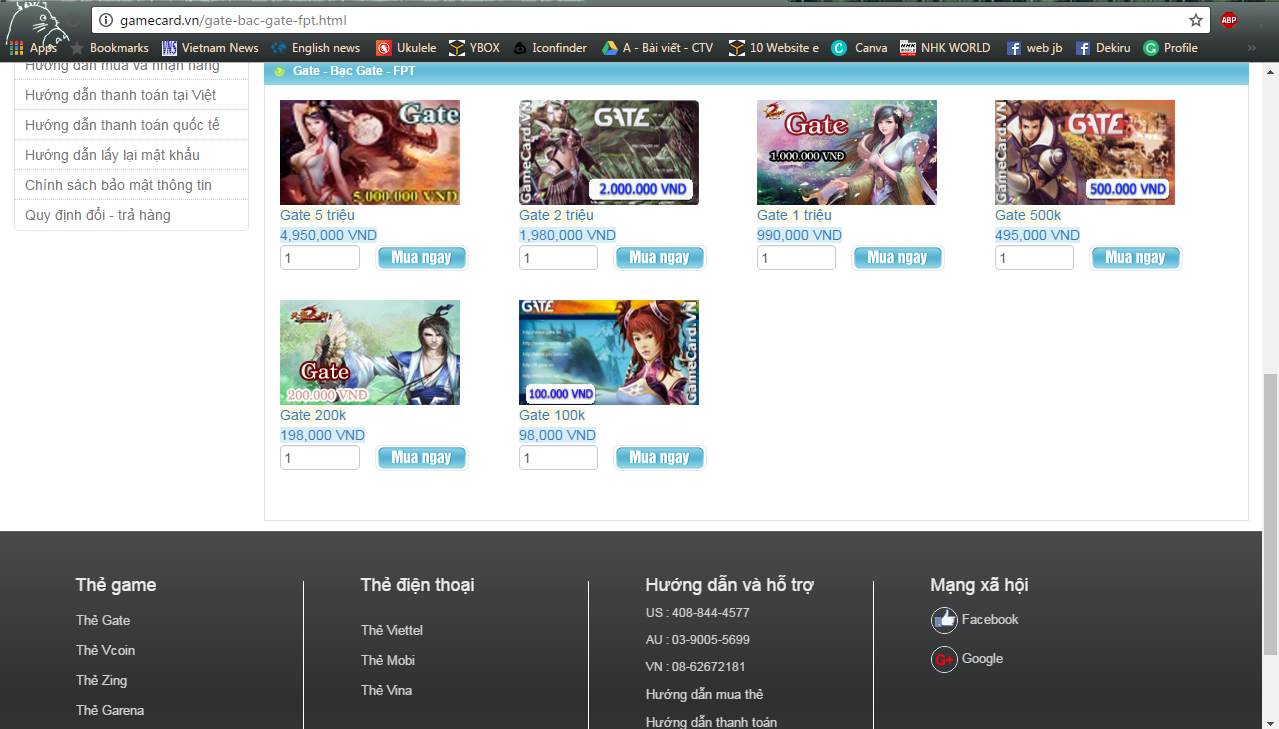Open 'Hướng dẫn mua thẻ' footer link
This screenshot has width=1279, height=729.
[x=704, y=694]
